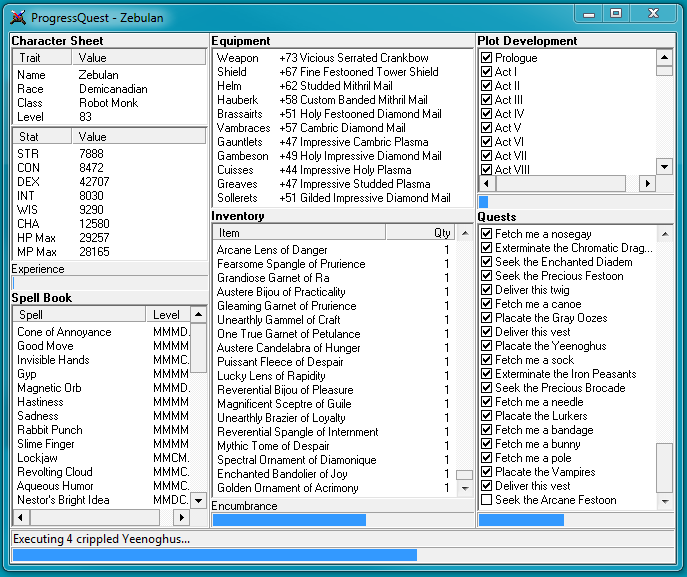Select the Act VI plot entry

[509, 142]
